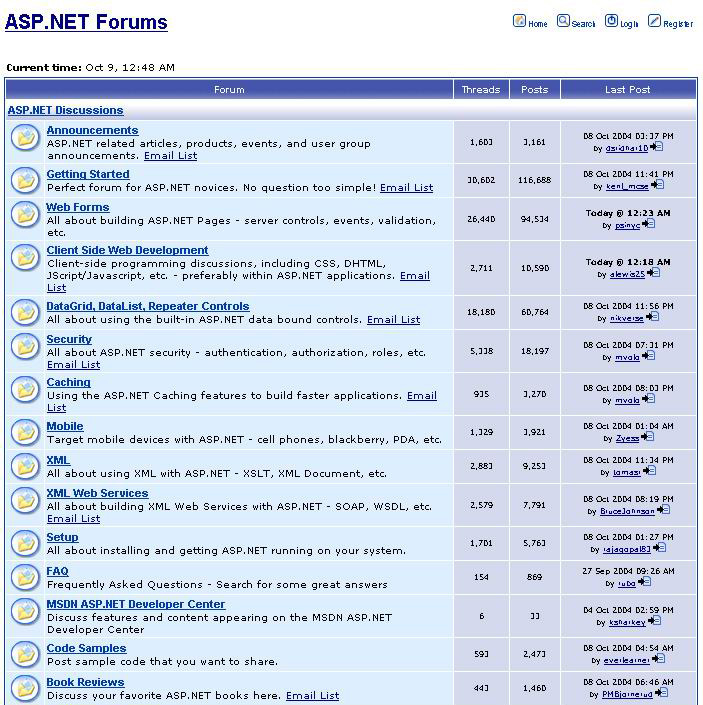Open the Security forum

(69, 339)
